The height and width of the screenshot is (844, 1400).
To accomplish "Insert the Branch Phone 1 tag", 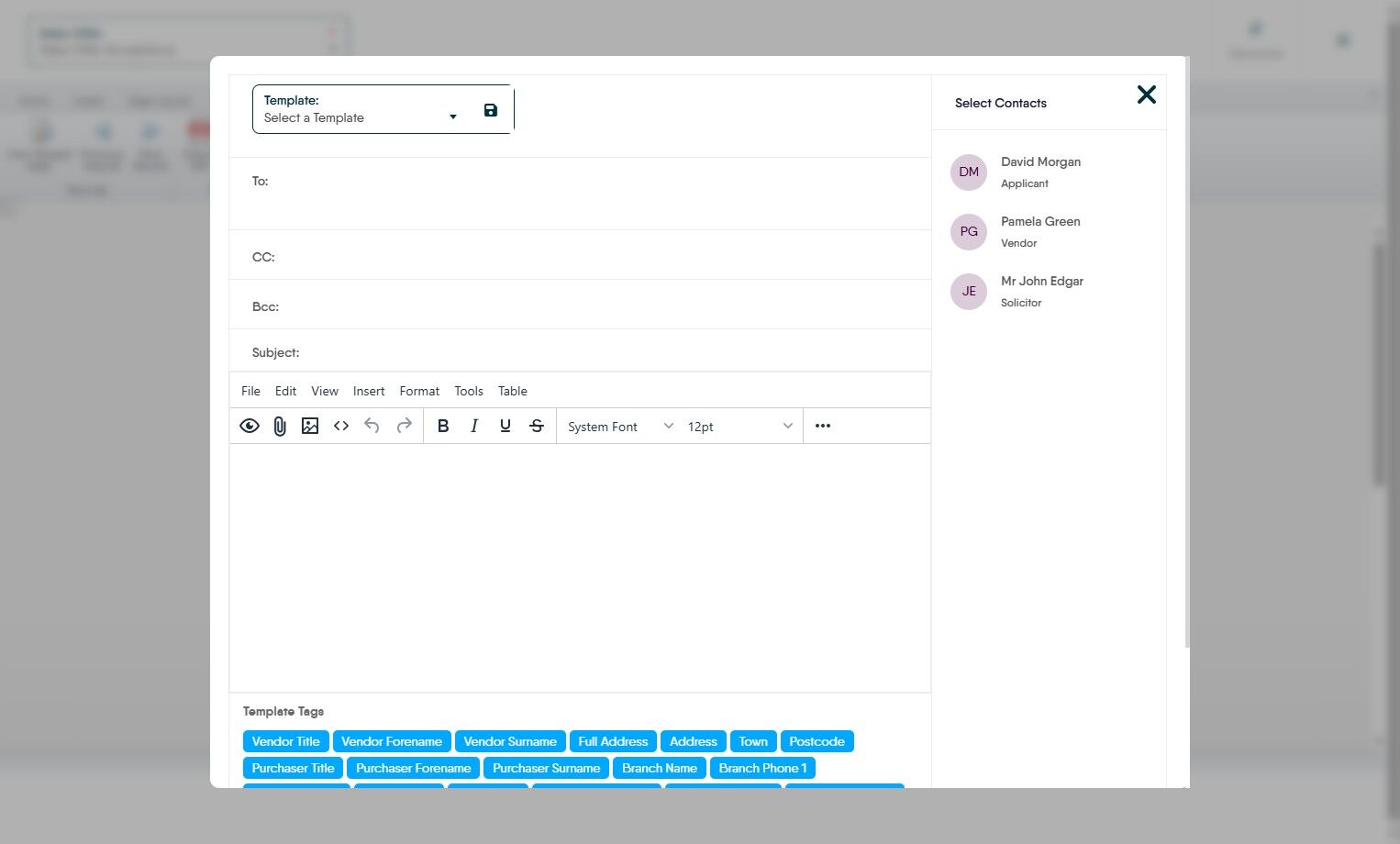I will point(763,768).
